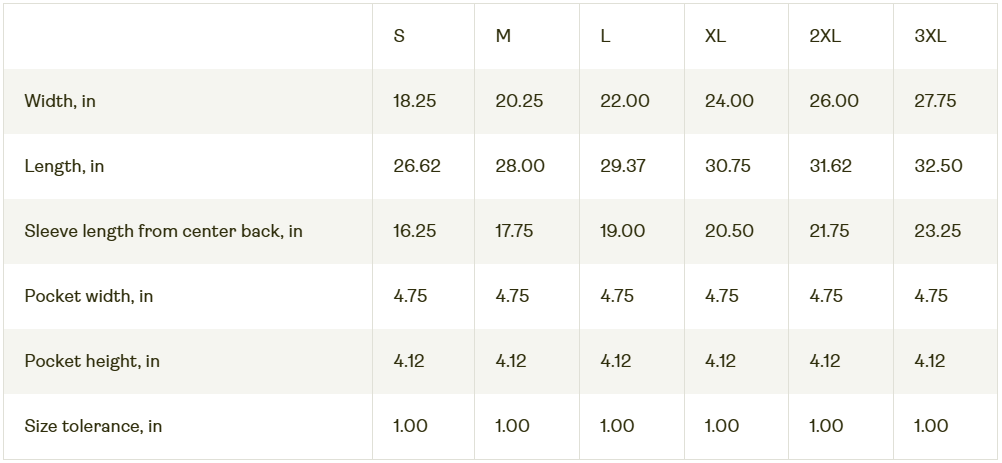This screenshot has height=463, width=1002.
Task: Click width value 18.25 for size S
Action: tap(414, 101)
